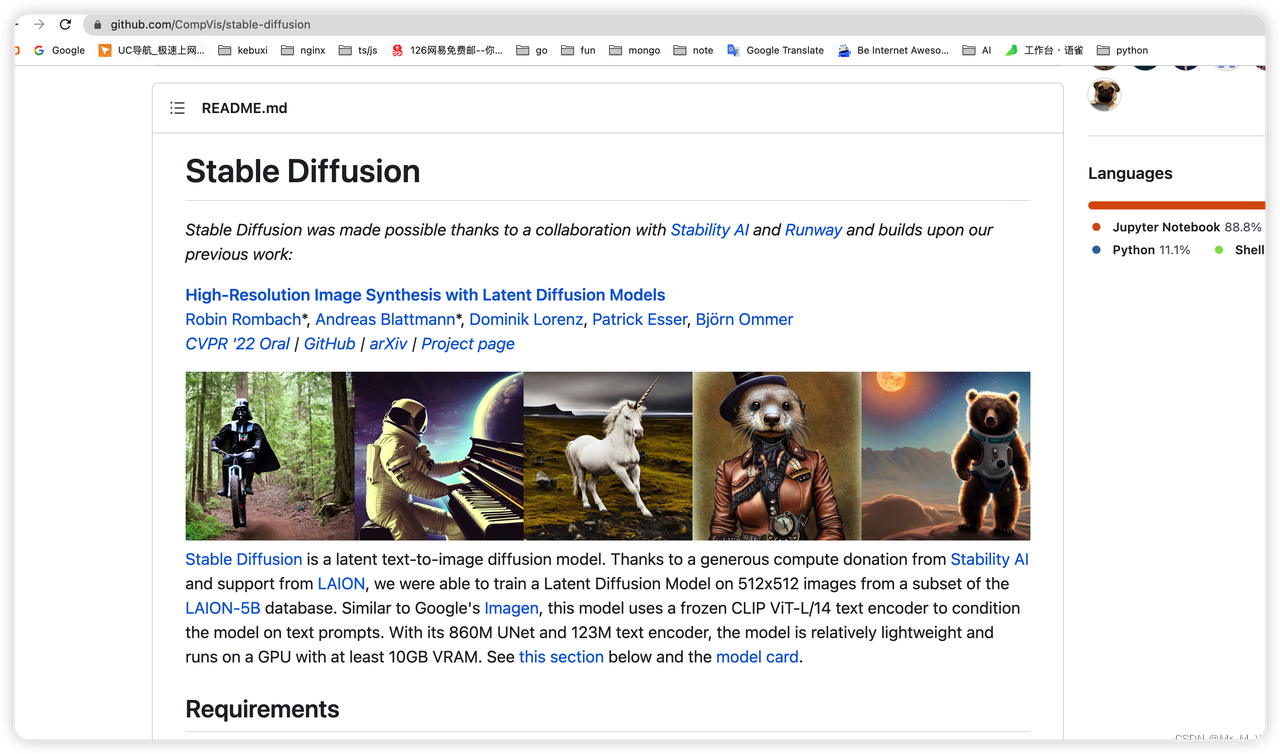Open the model card link
The image size is (1280, 754).
[x=757, y=657]
